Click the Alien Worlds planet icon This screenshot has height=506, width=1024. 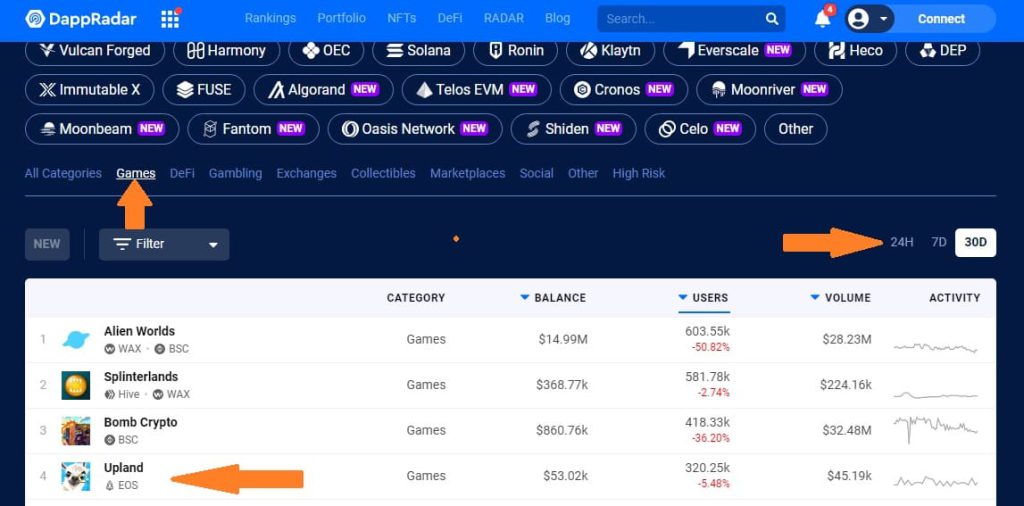coord(76,340)
